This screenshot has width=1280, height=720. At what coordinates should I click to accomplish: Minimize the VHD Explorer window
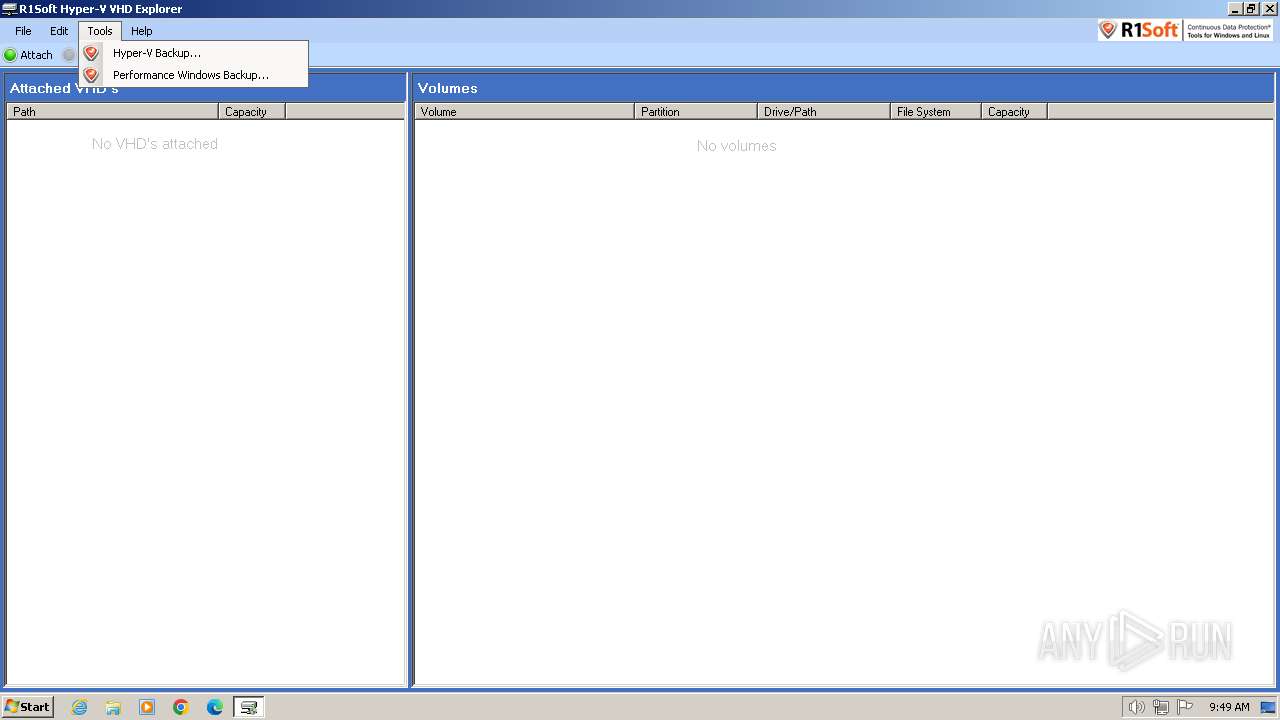click(x=1235, y=9)
